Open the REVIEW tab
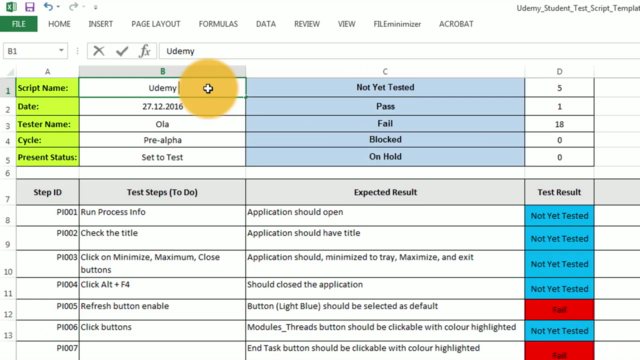 (x=307, y=24)
